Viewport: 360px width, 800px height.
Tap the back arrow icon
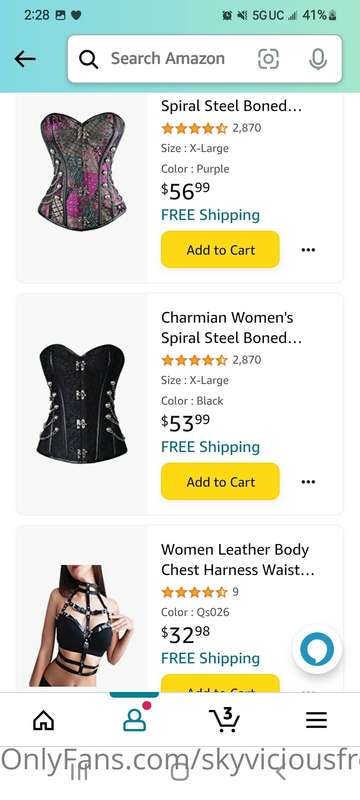[25, 59]
